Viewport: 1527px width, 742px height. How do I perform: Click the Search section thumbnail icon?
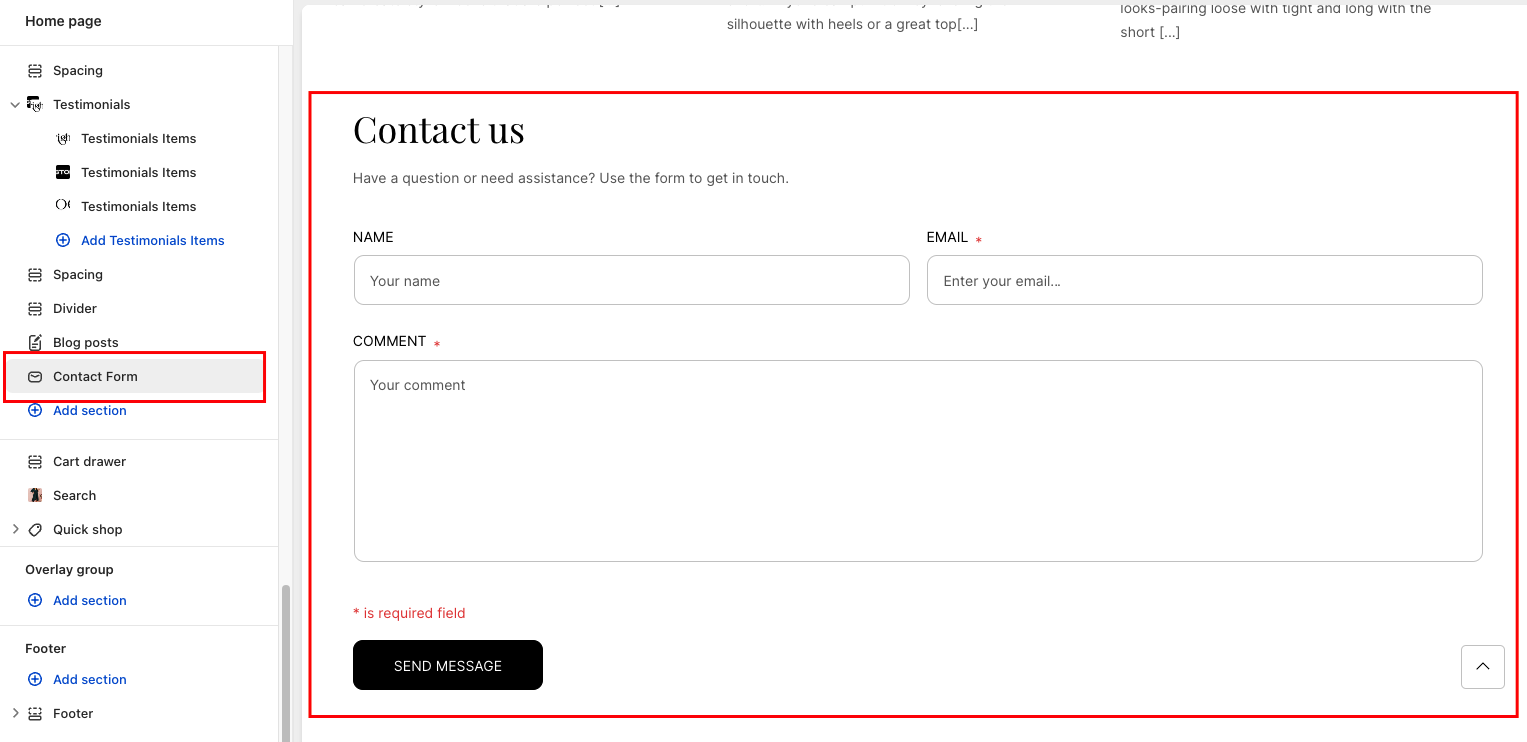click(x=35, y=496)
